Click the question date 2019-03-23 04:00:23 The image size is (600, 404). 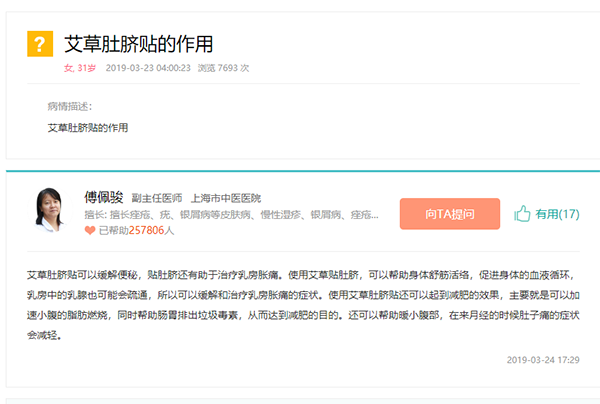[x=148, y=68]
